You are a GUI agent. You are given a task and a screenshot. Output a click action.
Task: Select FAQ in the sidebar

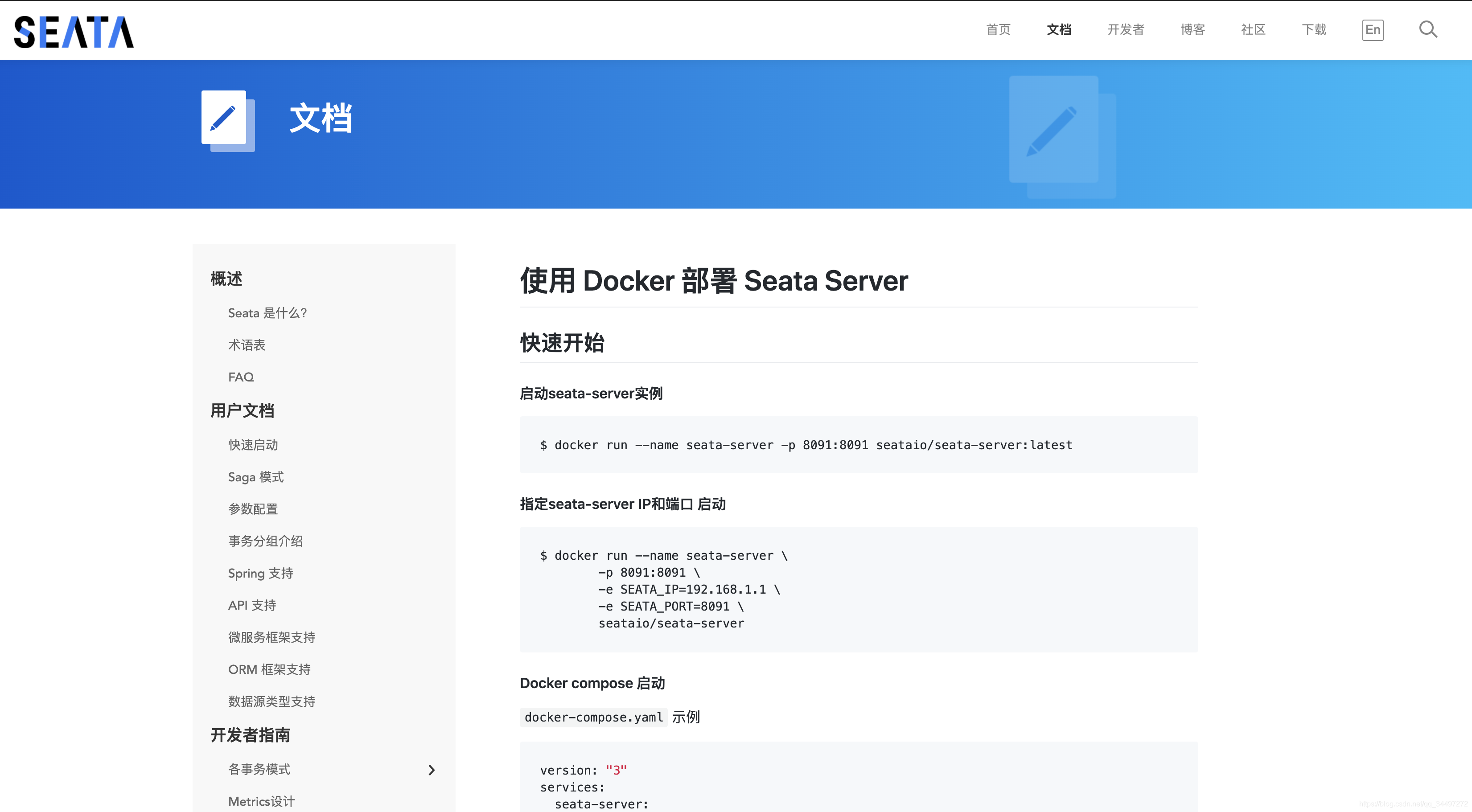pos(241,377)
